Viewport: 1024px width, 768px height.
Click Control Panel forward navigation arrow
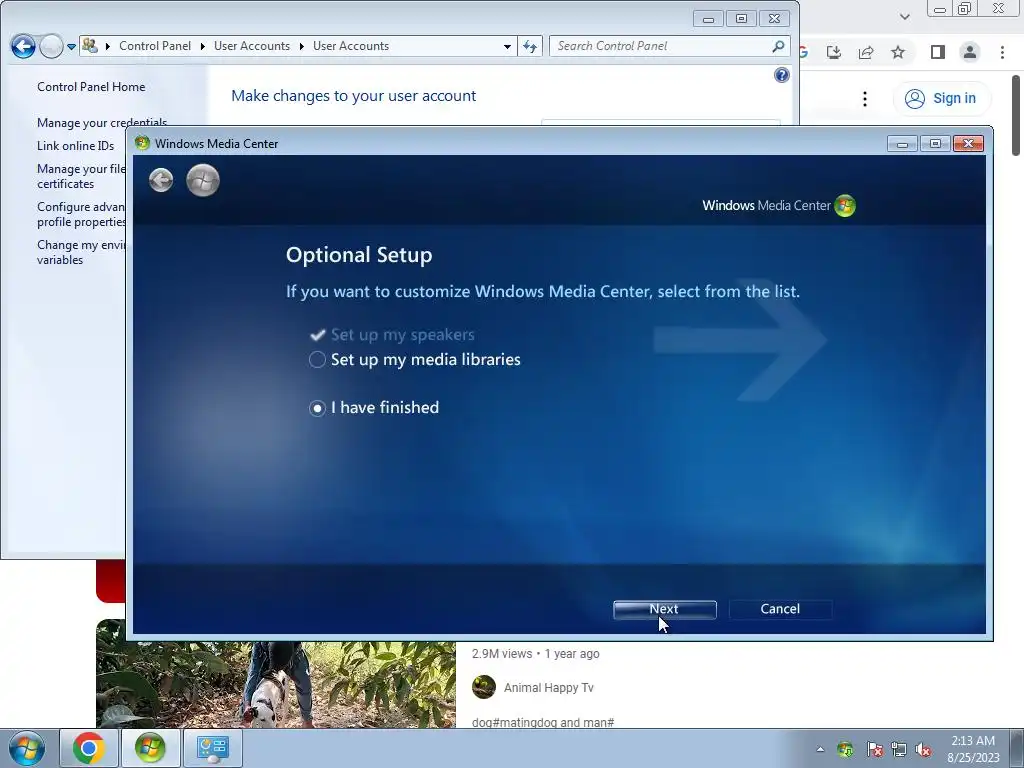[51, 46]
